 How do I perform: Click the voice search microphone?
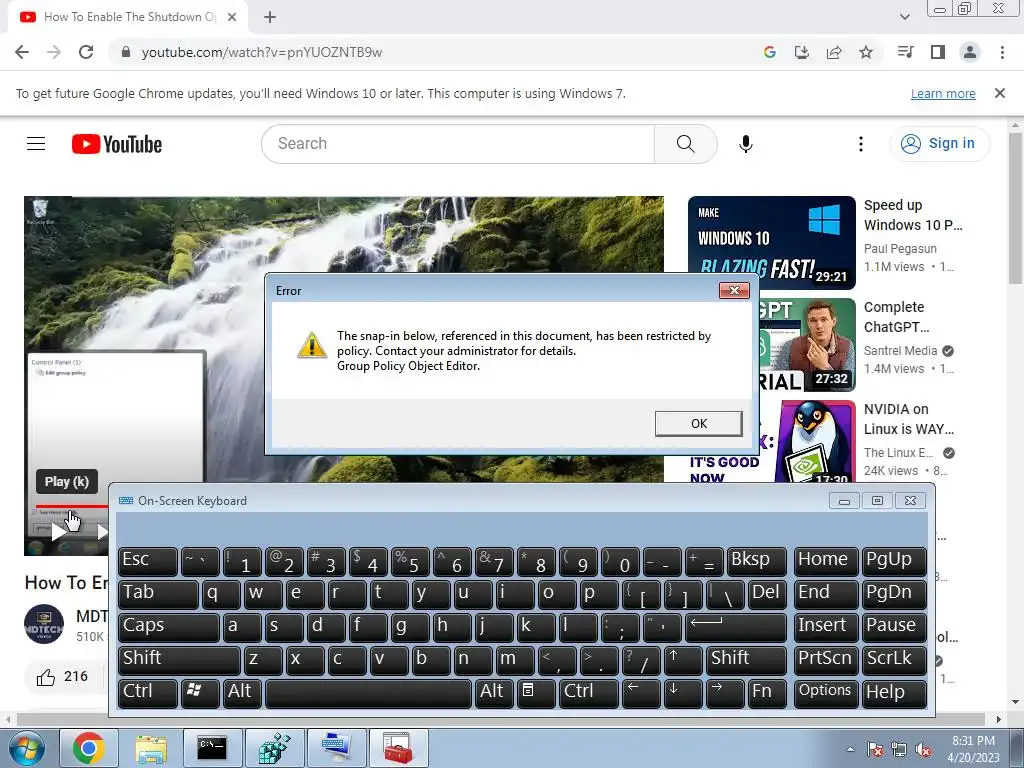coord(746,144)
